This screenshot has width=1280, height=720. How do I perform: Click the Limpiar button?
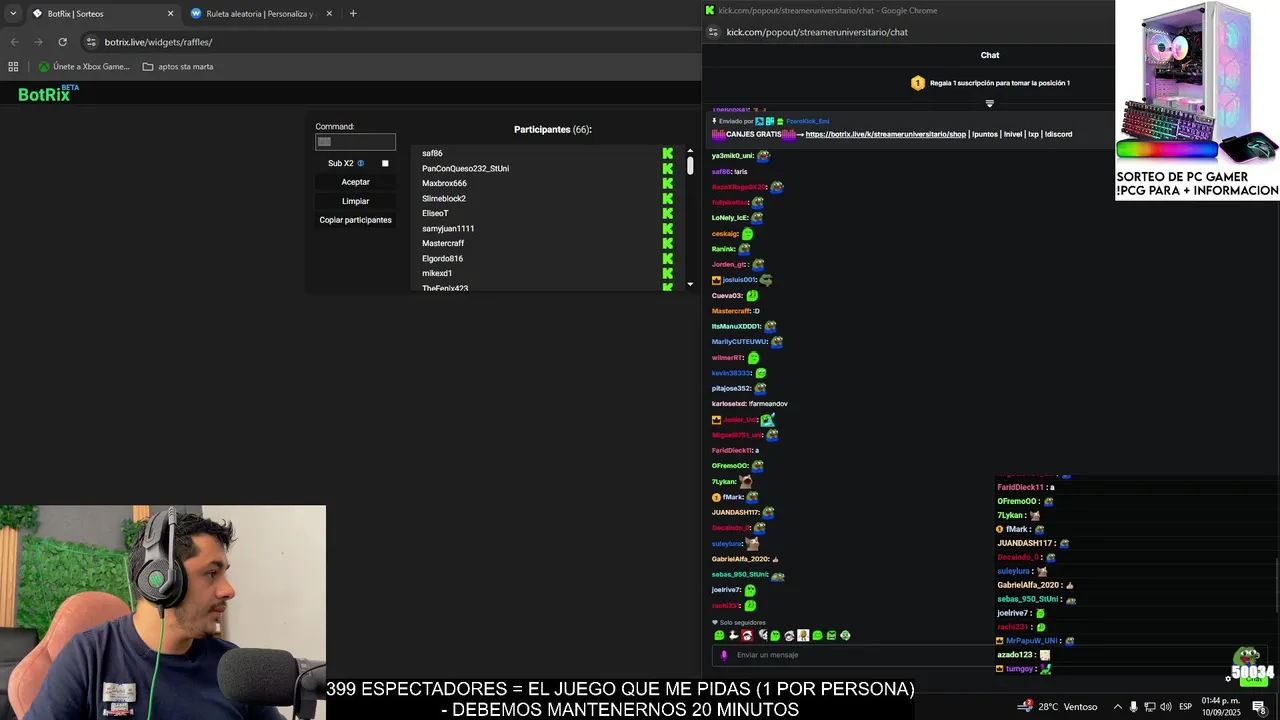tap(355, 201)
